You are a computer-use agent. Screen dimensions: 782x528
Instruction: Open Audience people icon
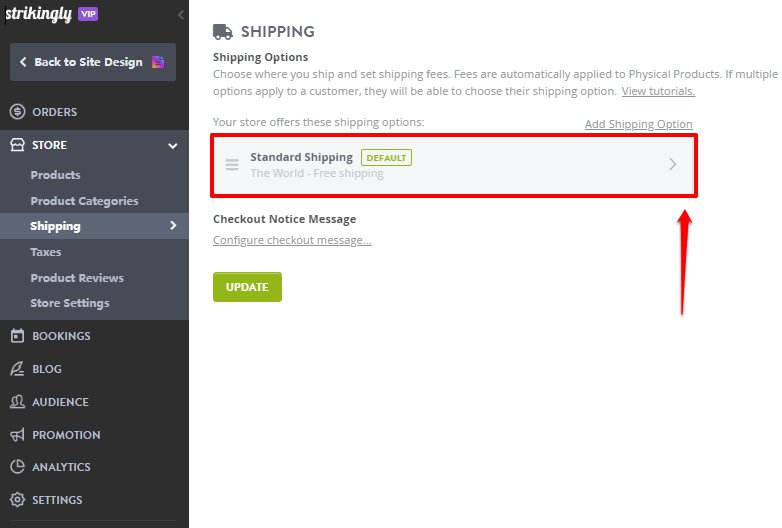[17, 402]
